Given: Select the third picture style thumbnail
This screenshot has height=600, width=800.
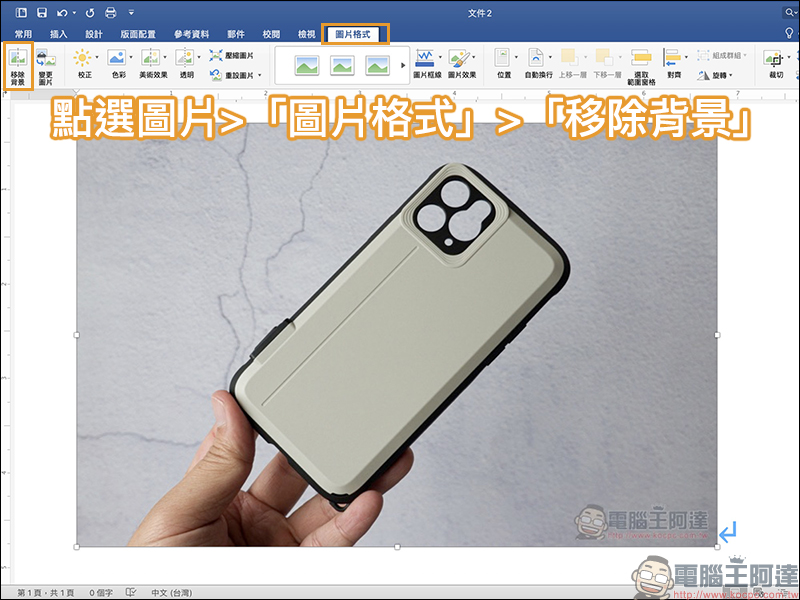Looking at the screenshot, I should point(378,65).
